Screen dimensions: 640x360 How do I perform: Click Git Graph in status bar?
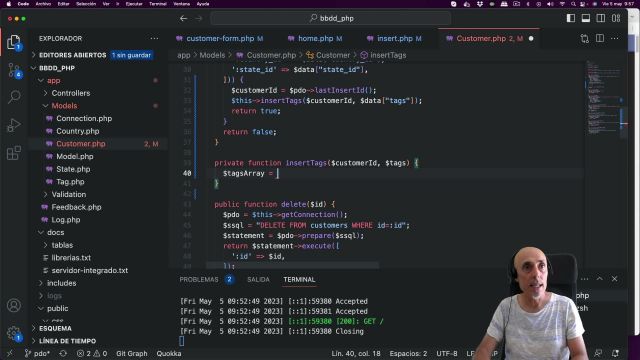[x=131, y=353]
